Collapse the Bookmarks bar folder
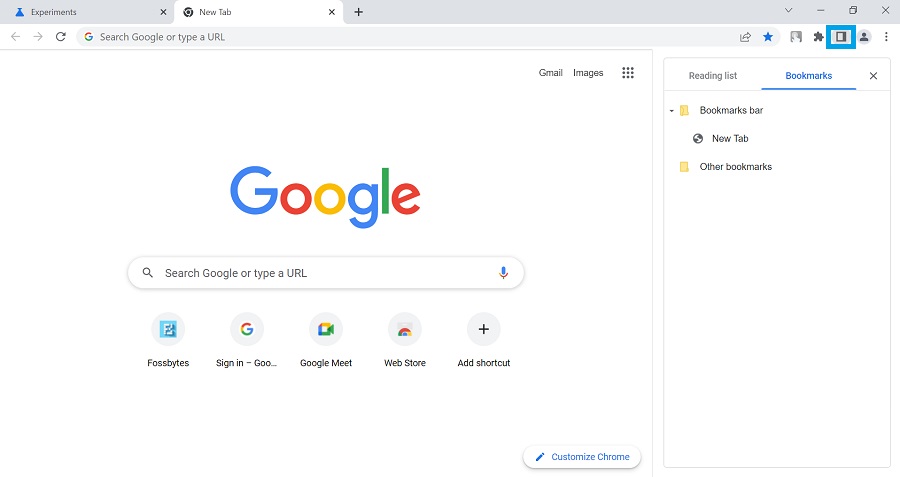900x477 pixels. pyautogui.click(x=672, y=111)
